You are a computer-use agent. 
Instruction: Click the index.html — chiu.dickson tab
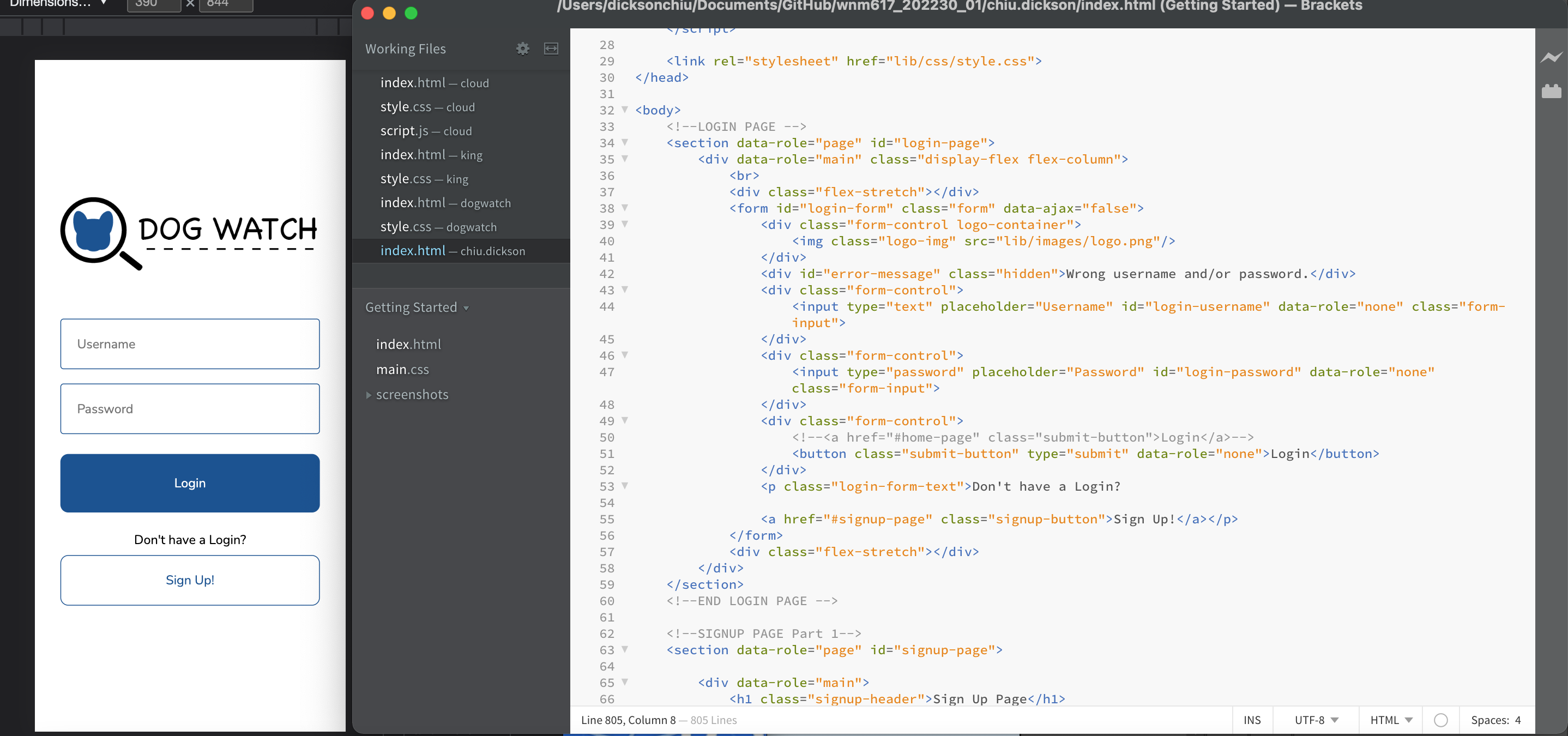(452, 250)
